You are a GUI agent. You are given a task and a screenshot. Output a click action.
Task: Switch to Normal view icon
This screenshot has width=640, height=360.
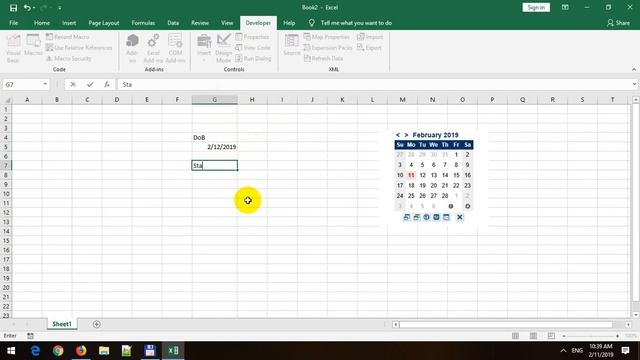(x=516, y=336)
